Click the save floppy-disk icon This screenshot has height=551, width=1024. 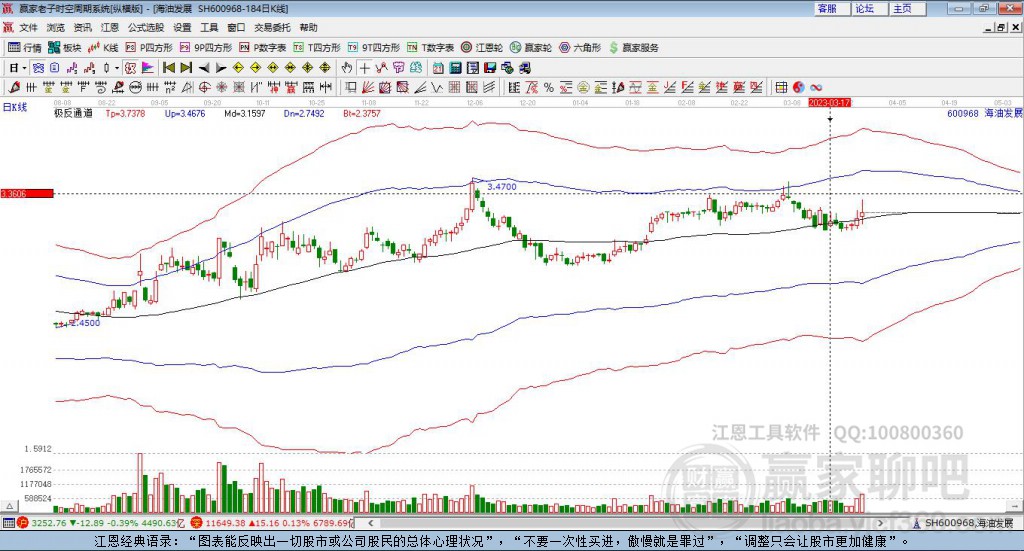[490, 68]
